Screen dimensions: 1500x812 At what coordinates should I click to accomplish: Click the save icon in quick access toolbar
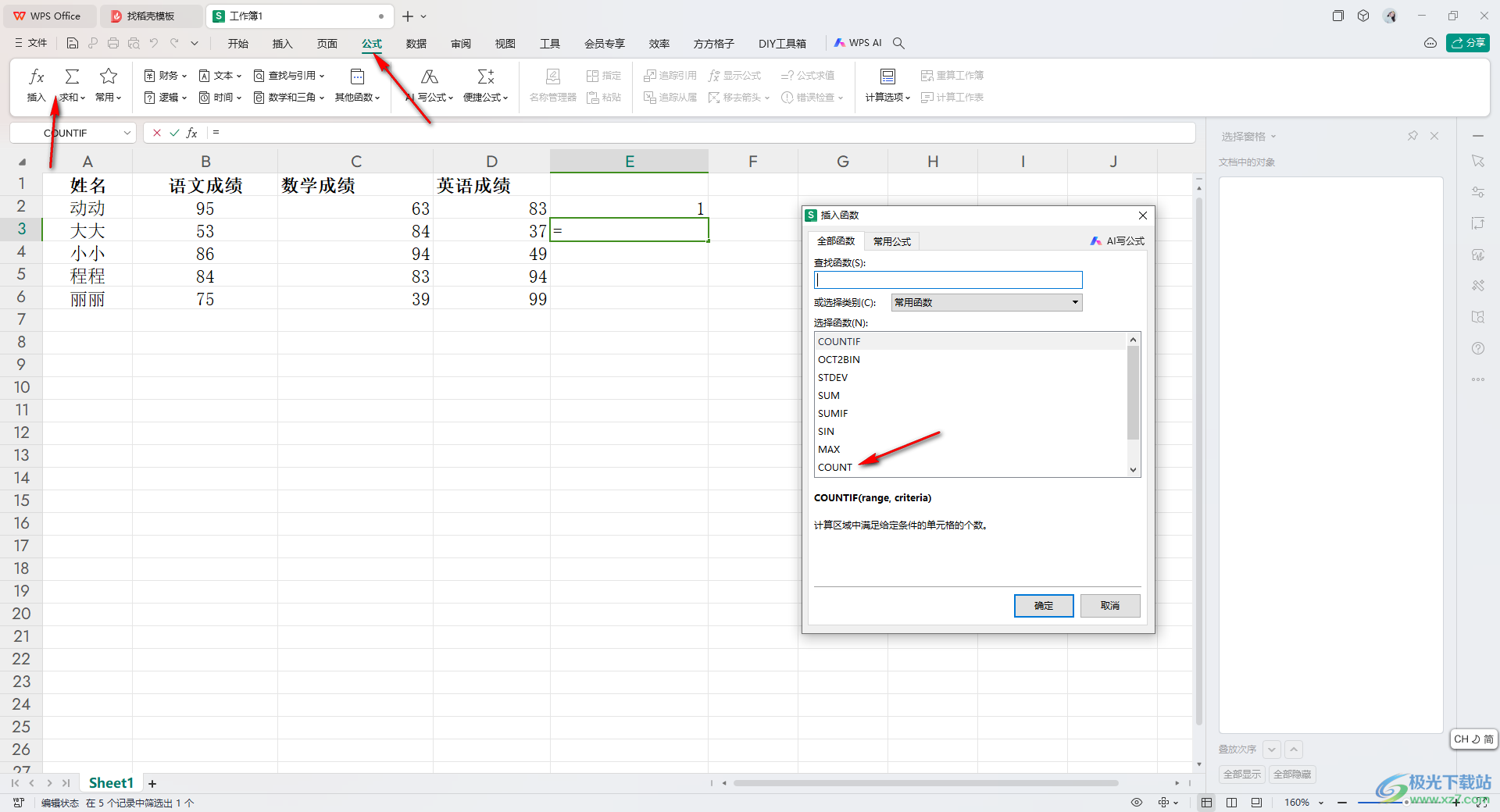tap(73, 44)
